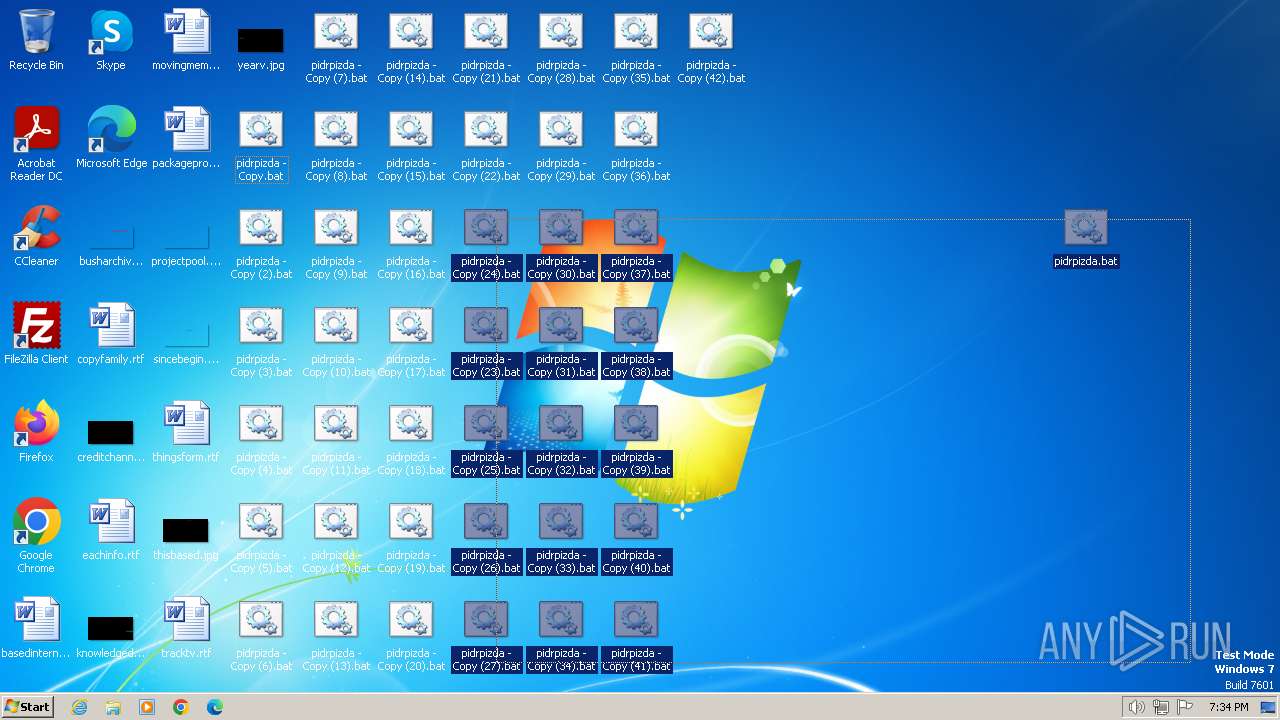1280x720 pixels.
Task: Open the Start menu
Action: coord(27,706)
